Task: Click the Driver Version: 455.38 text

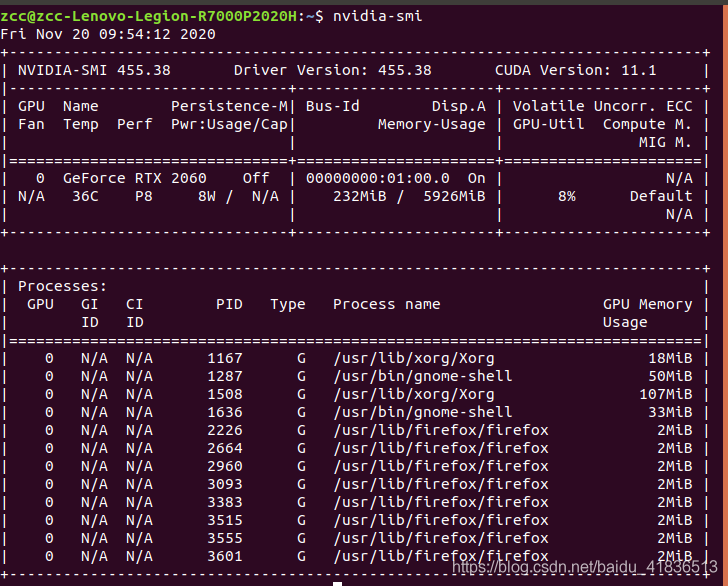Action: pyautogui.click(x=332, y=70)
